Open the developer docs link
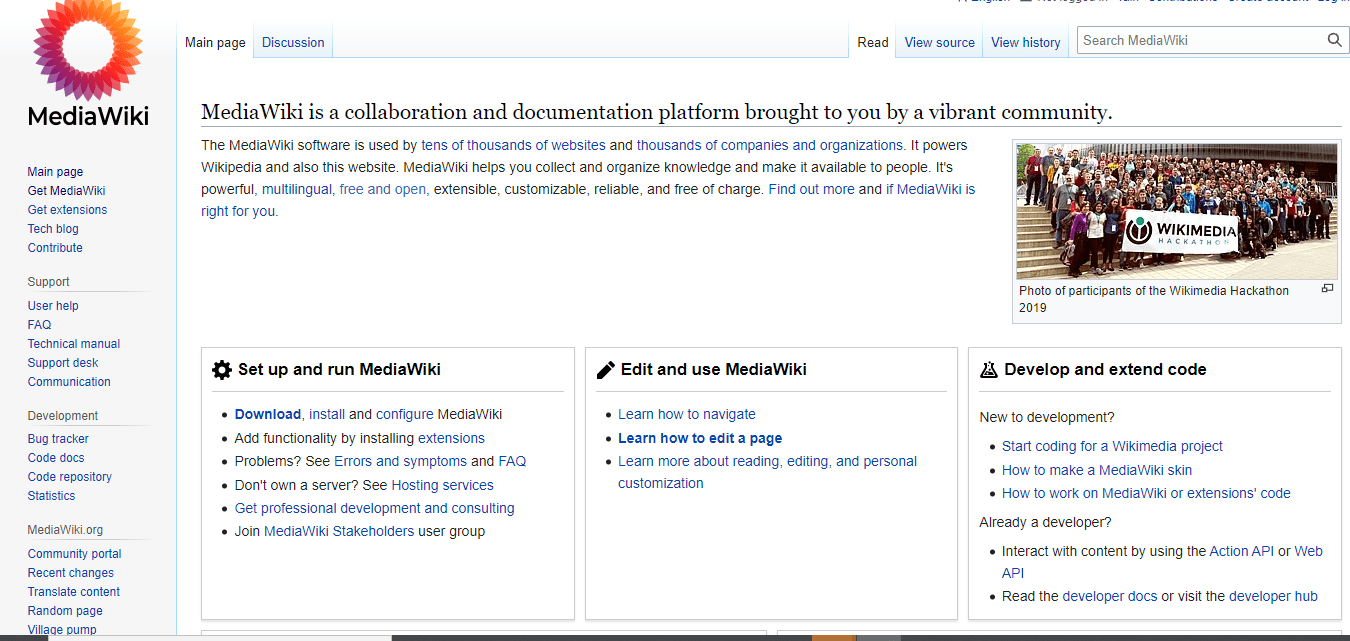The width and height of the screenshot is (1350, 641). click(x=1110, y=596)
